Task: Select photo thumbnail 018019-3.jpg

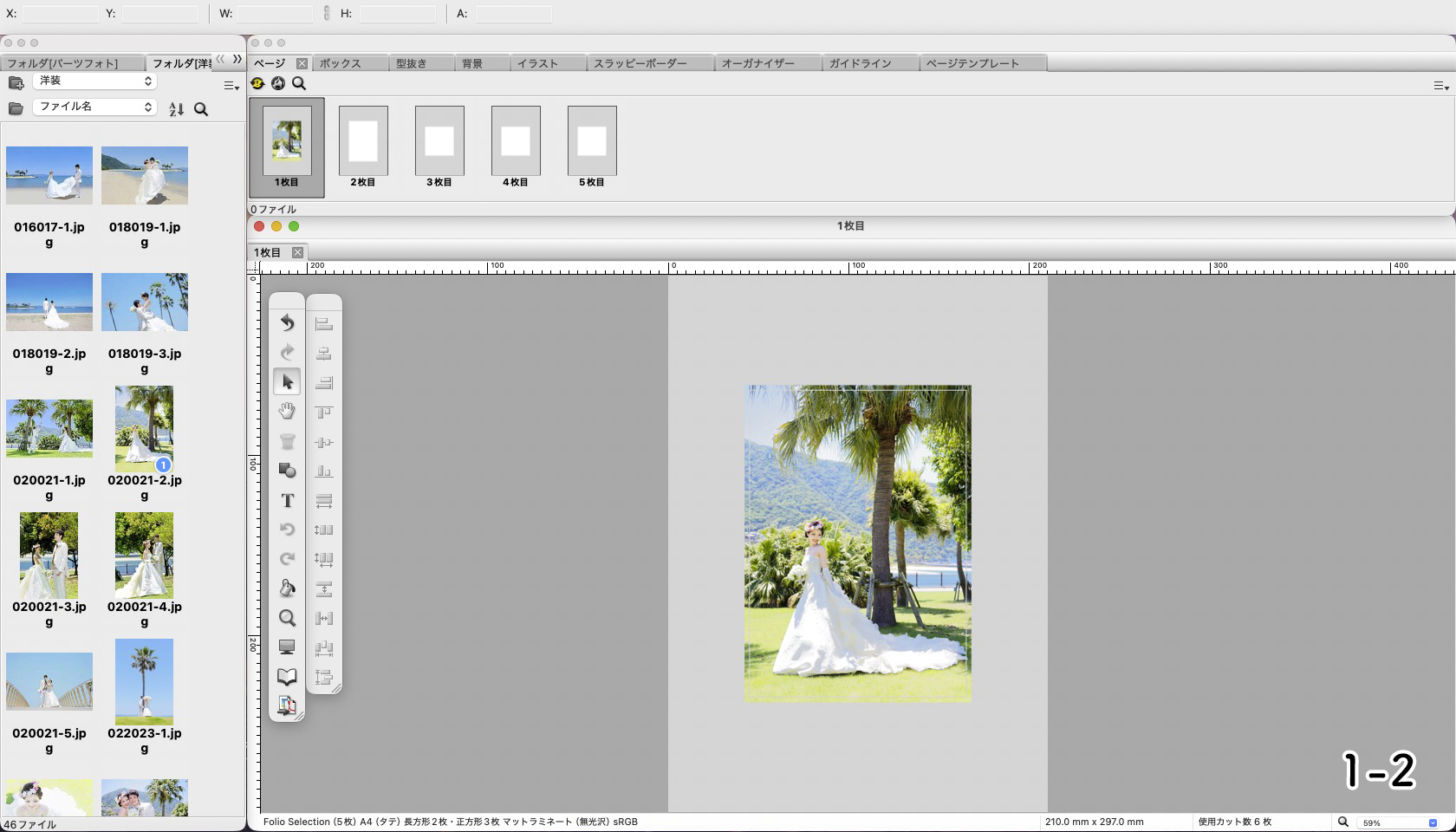Action: (145, 302)
